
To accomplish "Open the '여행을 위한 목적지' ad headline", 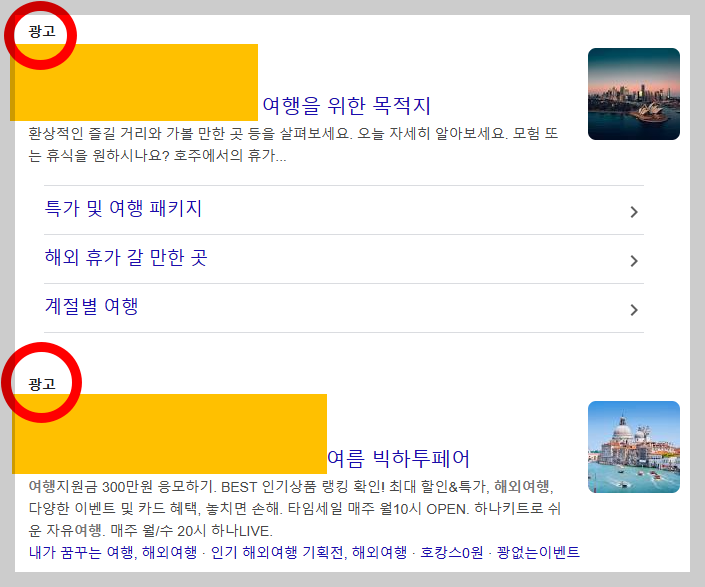I will [x=346, y=106].
